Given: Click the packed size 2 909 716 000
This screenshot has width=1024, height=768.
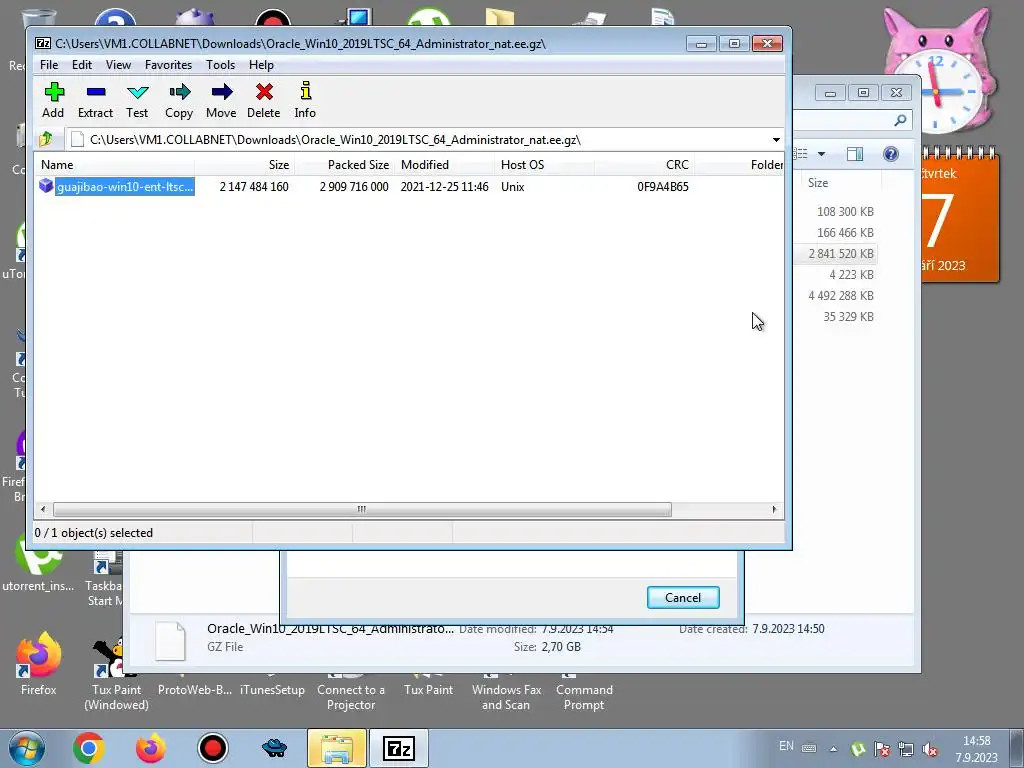Looking at the screenshot, I should pyautogui.click(x=354, y=187).
